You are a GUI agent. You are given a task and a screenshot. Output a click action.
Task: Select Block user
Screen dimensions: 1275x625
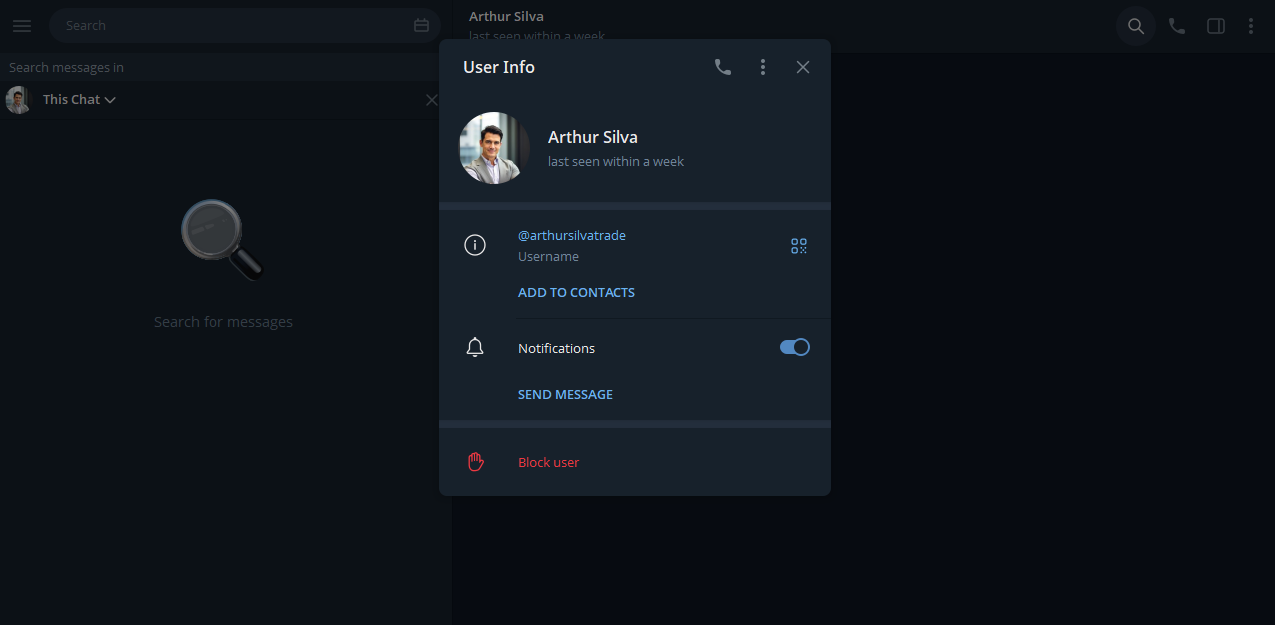coord(548,463)
